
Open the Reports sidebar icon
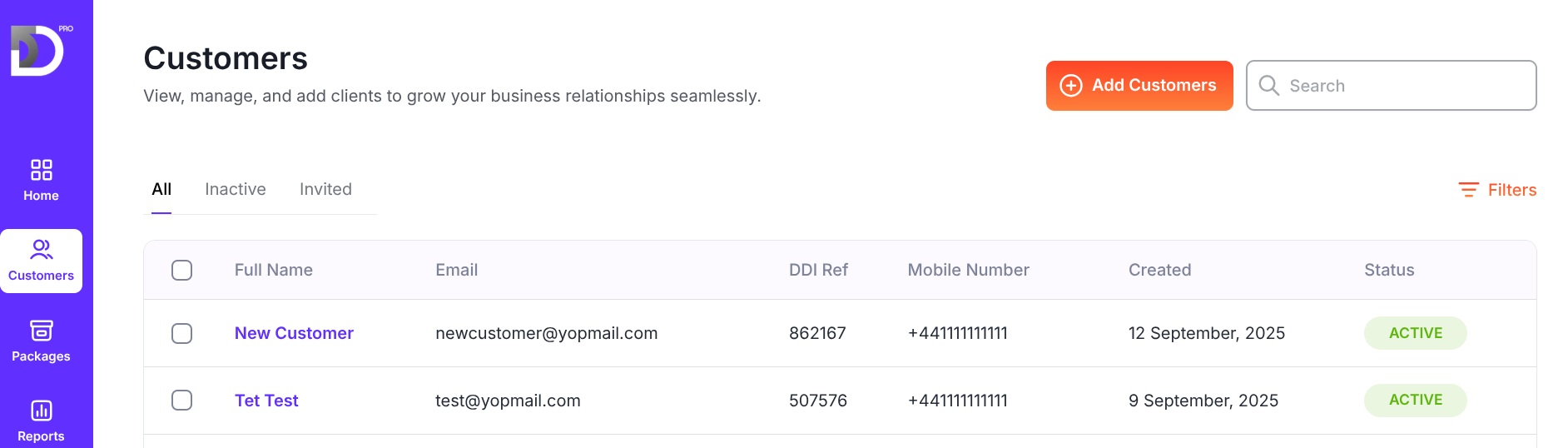click(x=41, y=411)
